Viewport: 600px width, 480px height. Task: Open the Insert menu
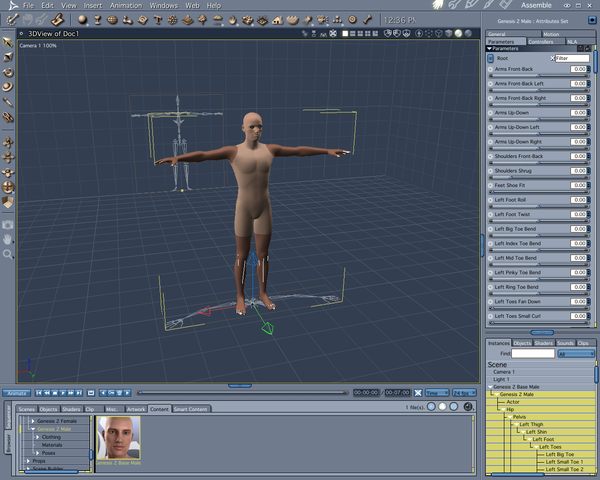tap(93, 5)
